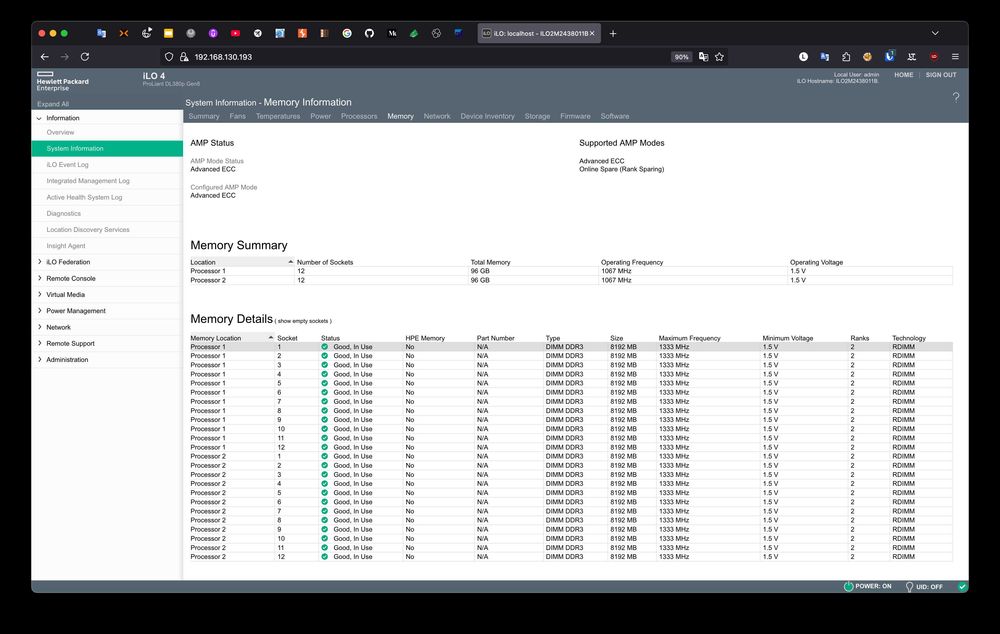
Task: Expand the Administration section
Action: click(67, 360)
